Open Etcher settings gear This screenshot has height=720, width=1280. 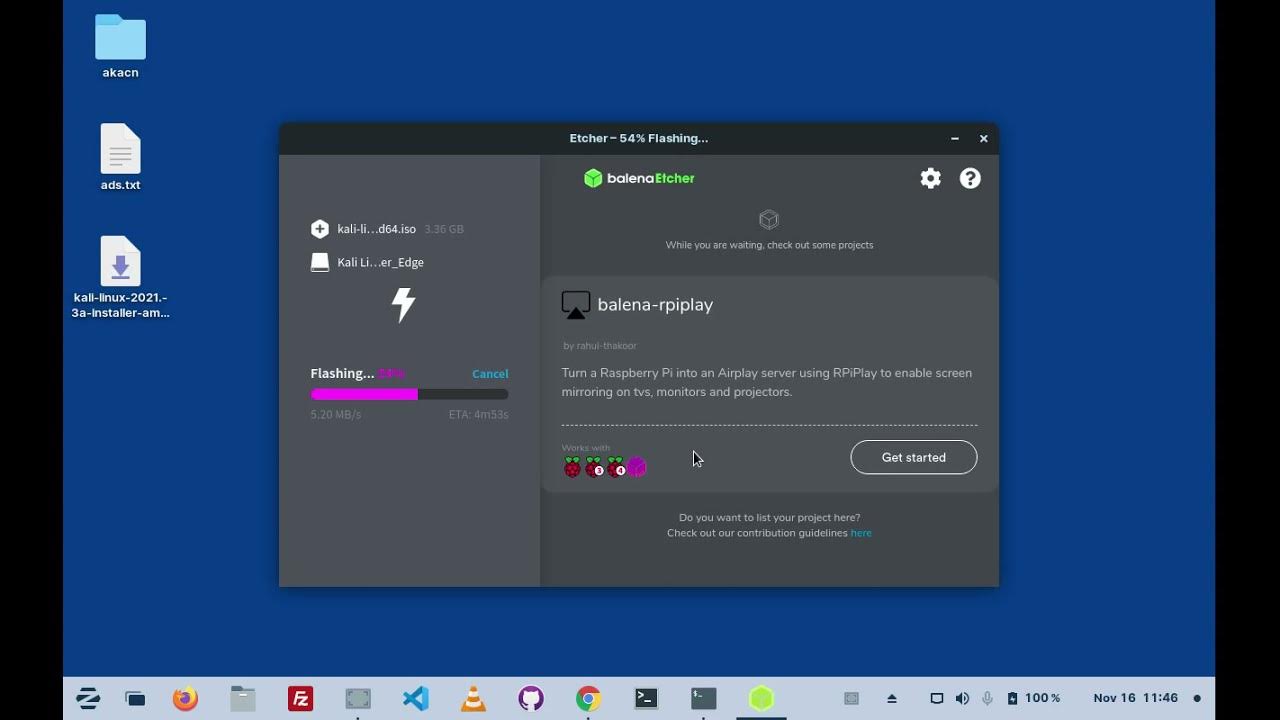pos(931,178)
